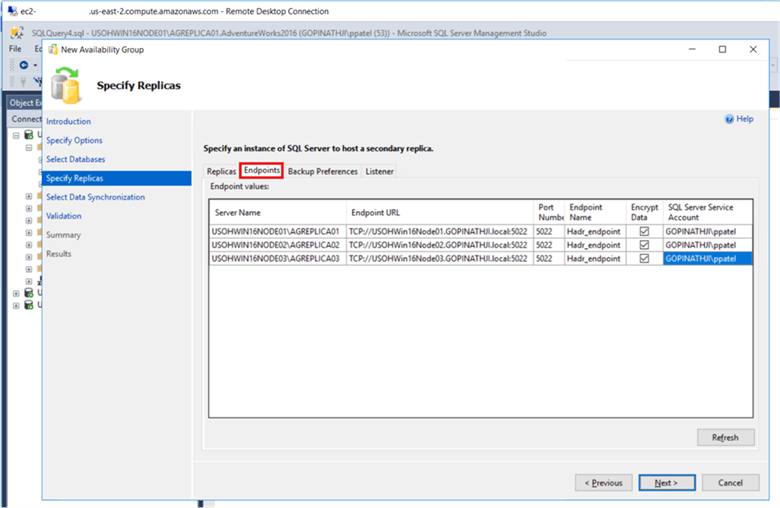
Task: Switch to the Replicas tab
Action: (221, 171)
